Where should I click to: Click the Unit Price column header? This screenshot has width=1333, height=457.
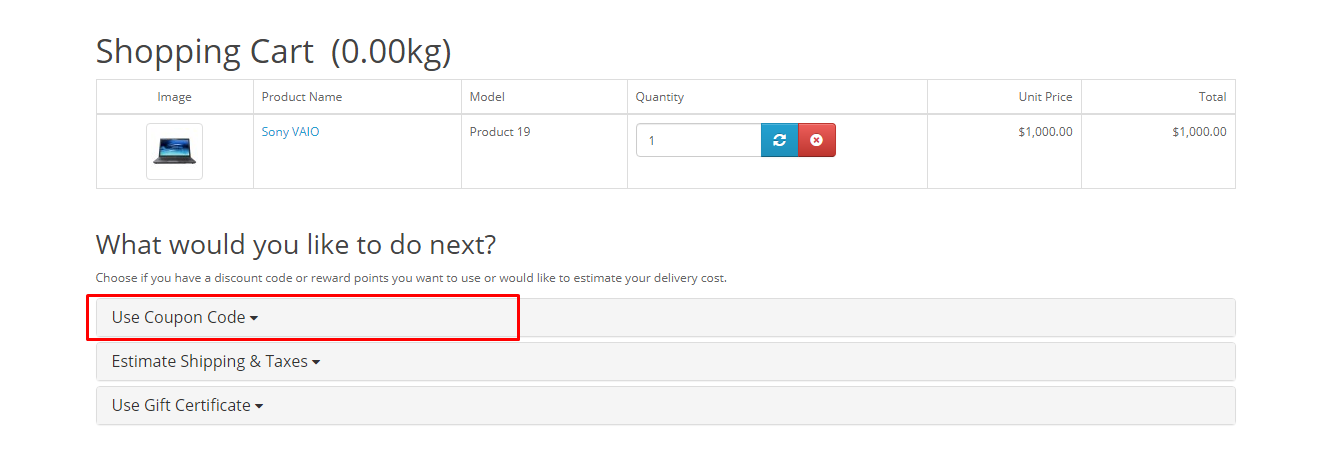click(1045, 97)
